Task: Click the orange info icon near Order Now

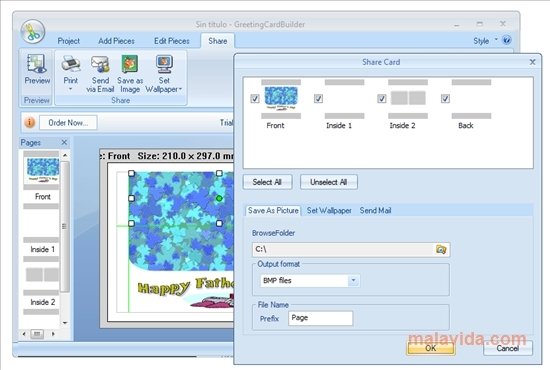Action: pyautogui.click(x=30, y=122)
